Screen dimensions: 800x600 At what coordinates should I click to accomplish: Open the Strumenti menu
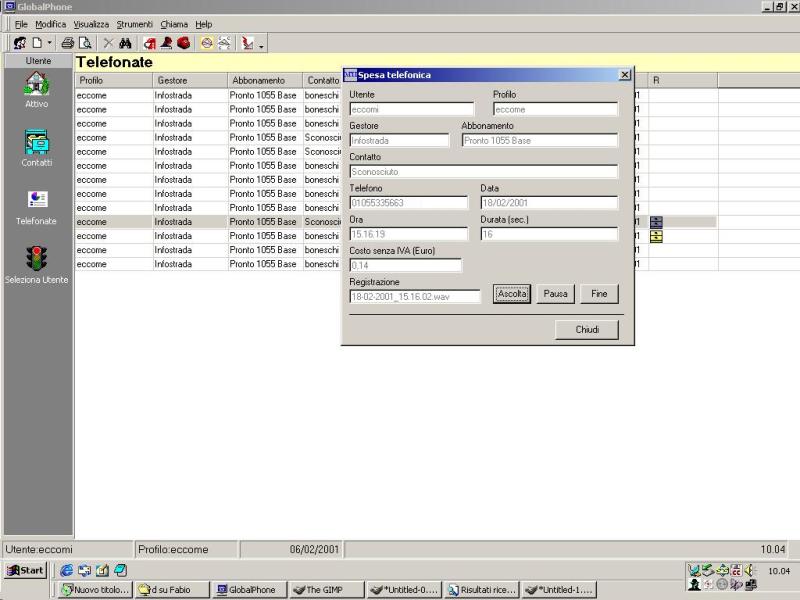tap(134, 24)
